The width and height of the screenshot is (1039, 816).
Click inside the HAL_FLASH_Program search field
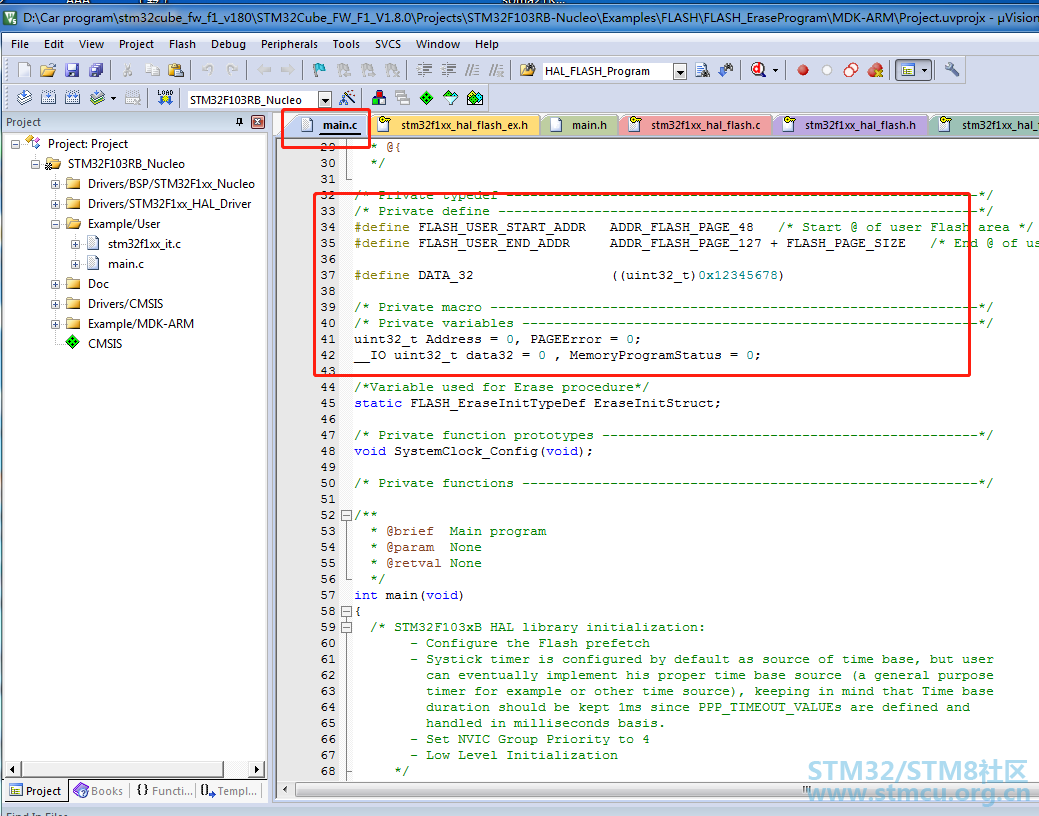click(x=607, y=72)
